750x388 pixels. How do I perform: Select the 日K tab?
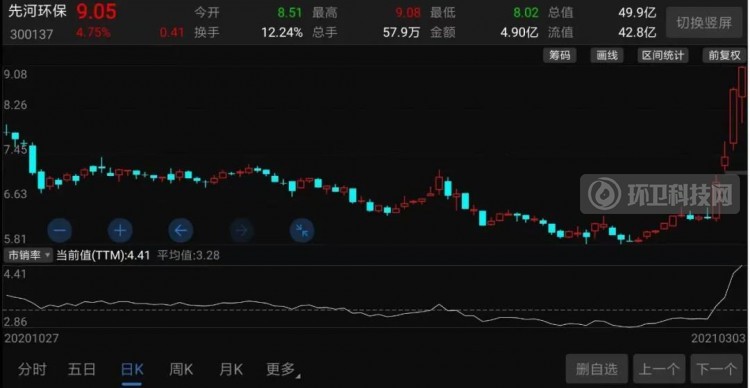(132, 369)
